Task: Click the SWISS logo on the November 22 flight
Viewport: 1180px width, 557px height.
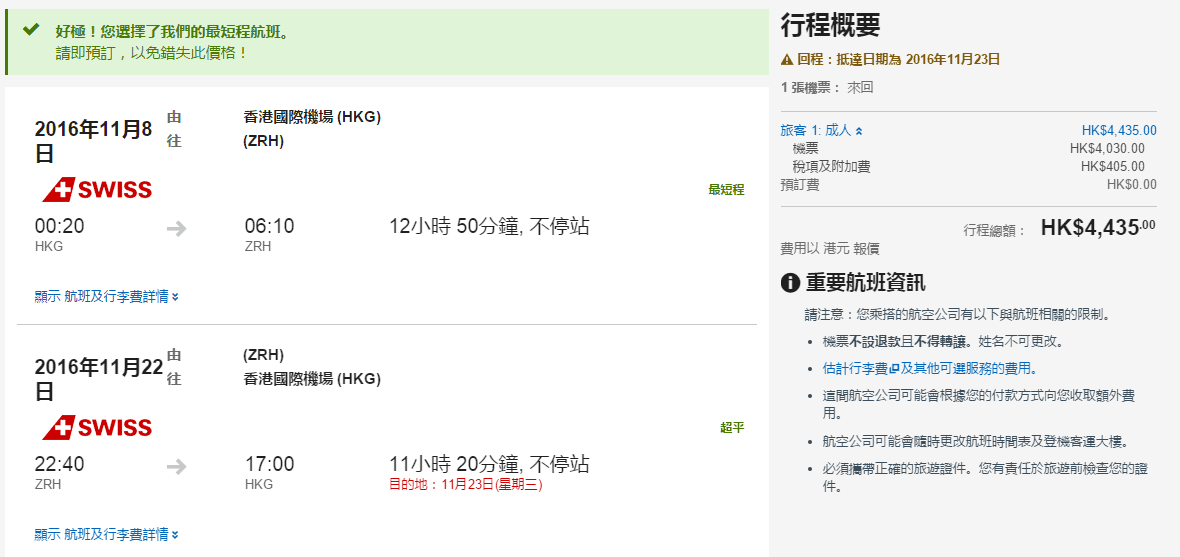Action: coord(97,427)
